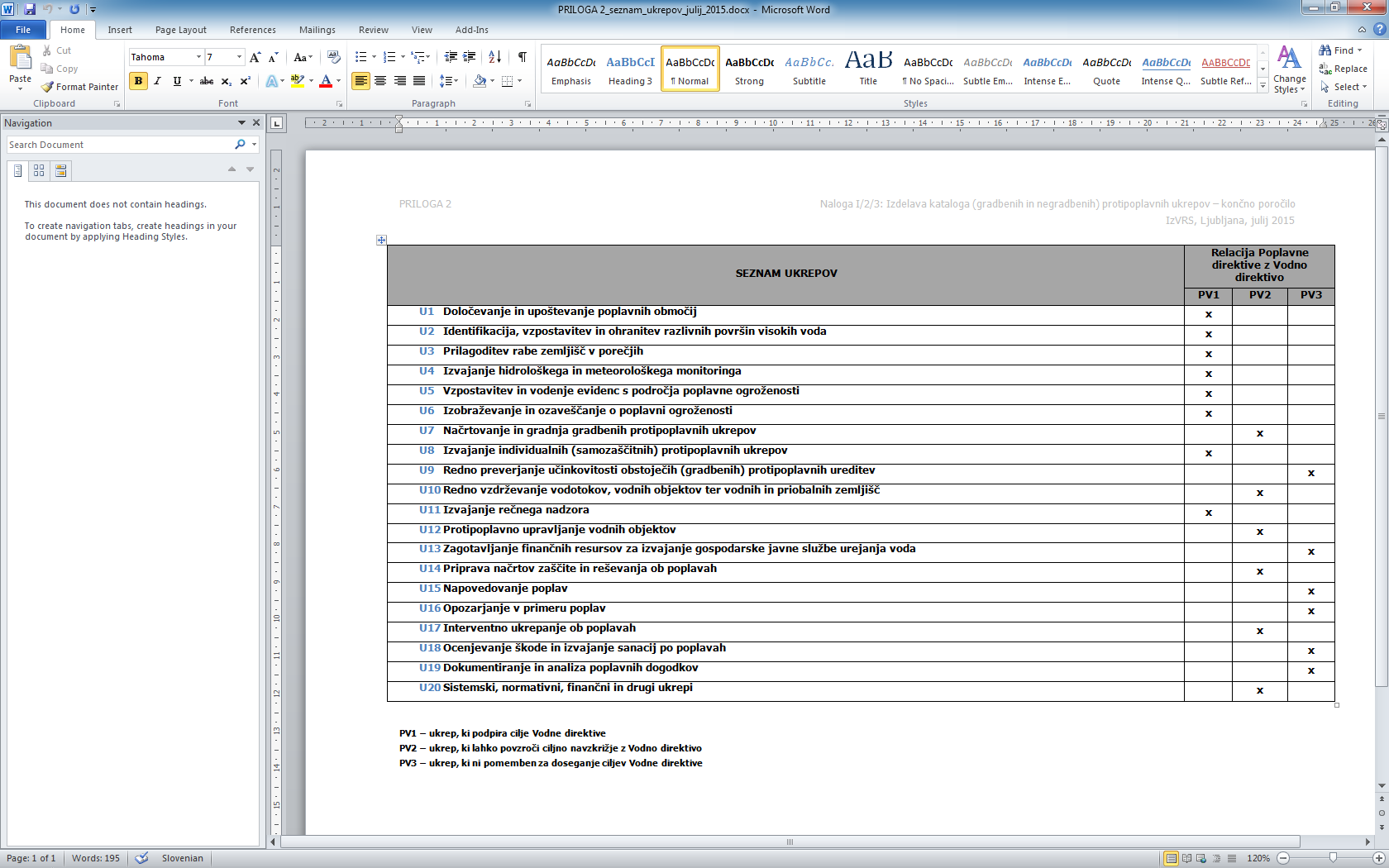This screenshot has height=868, width=1389.
Task: Open the Change Styles icon
Action: 1289,70
